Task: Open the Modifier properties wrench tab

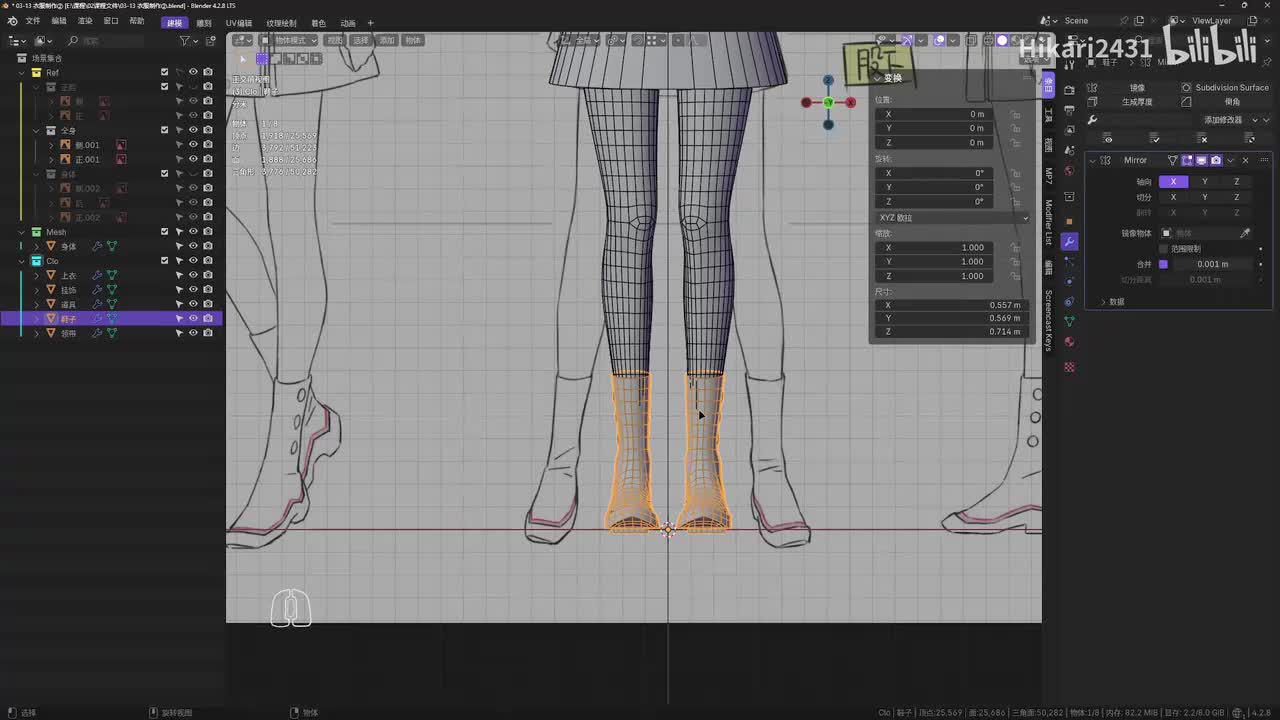Action: (1069, 241)
